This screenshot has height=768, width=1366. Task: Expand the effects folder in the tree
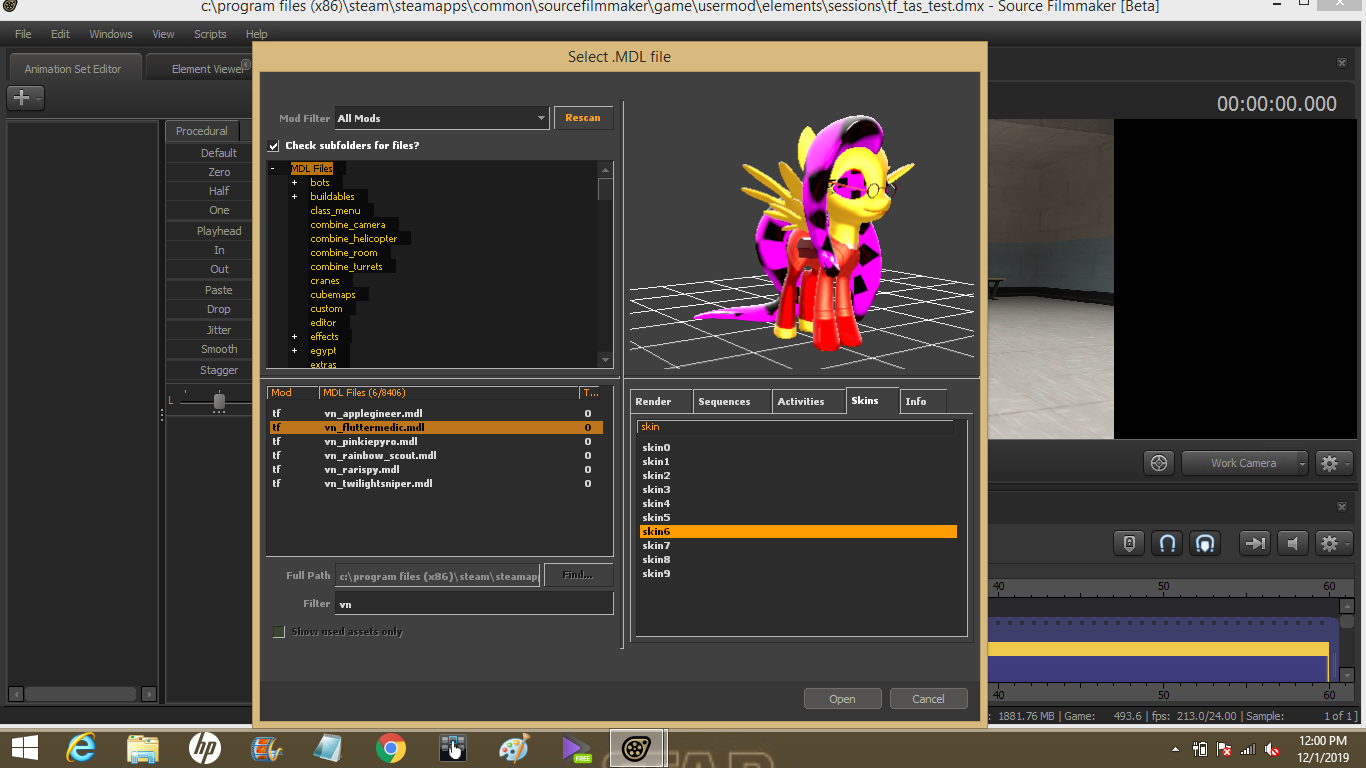click(x=295, y=337)
